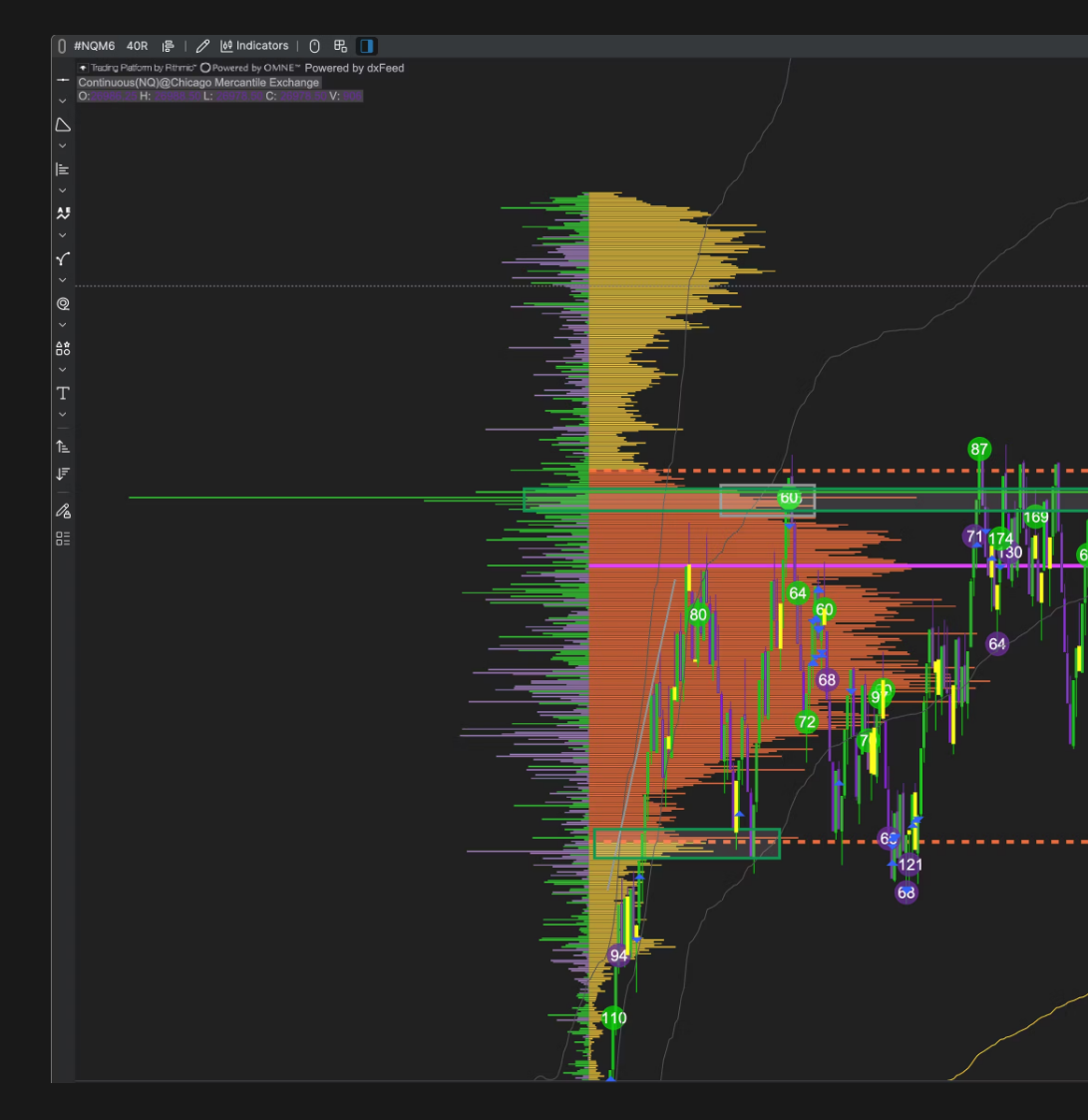Click the green 174 volume marker
1088x1120 pixels.
[x=1001, y=539]
